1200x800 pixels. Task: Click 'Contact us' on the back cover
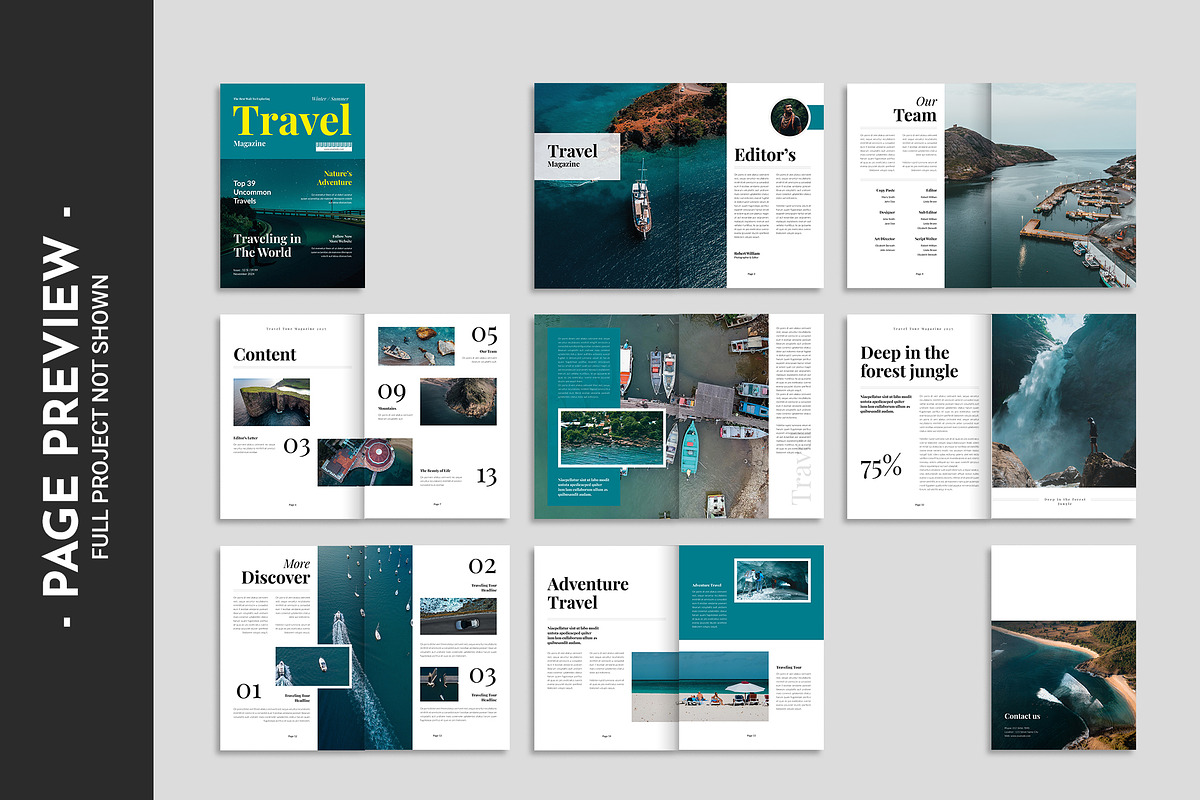[x=1022, y=716]
